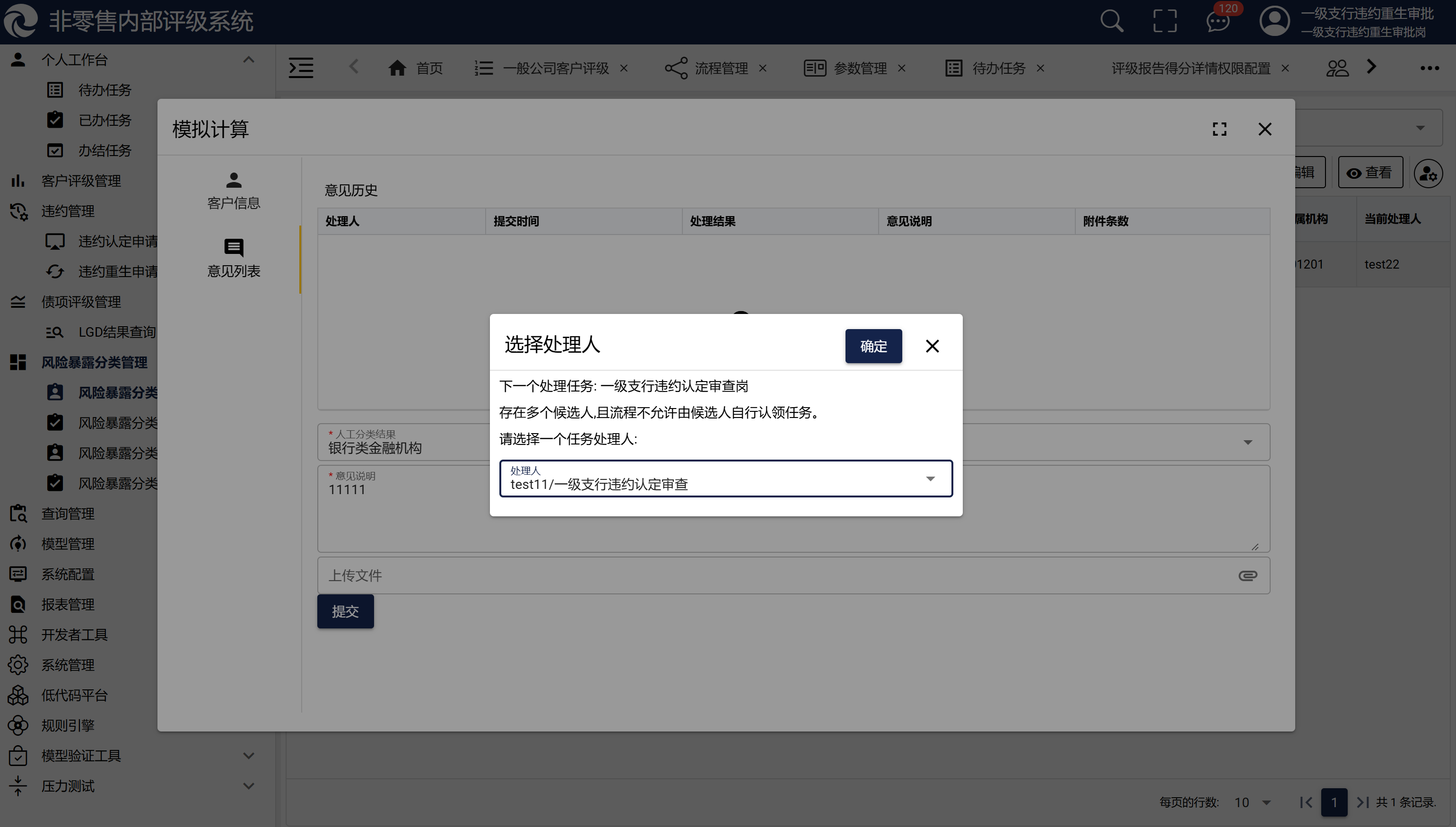Click the 提交 submit button
The image size is (1456, 827).
(345, 611)
